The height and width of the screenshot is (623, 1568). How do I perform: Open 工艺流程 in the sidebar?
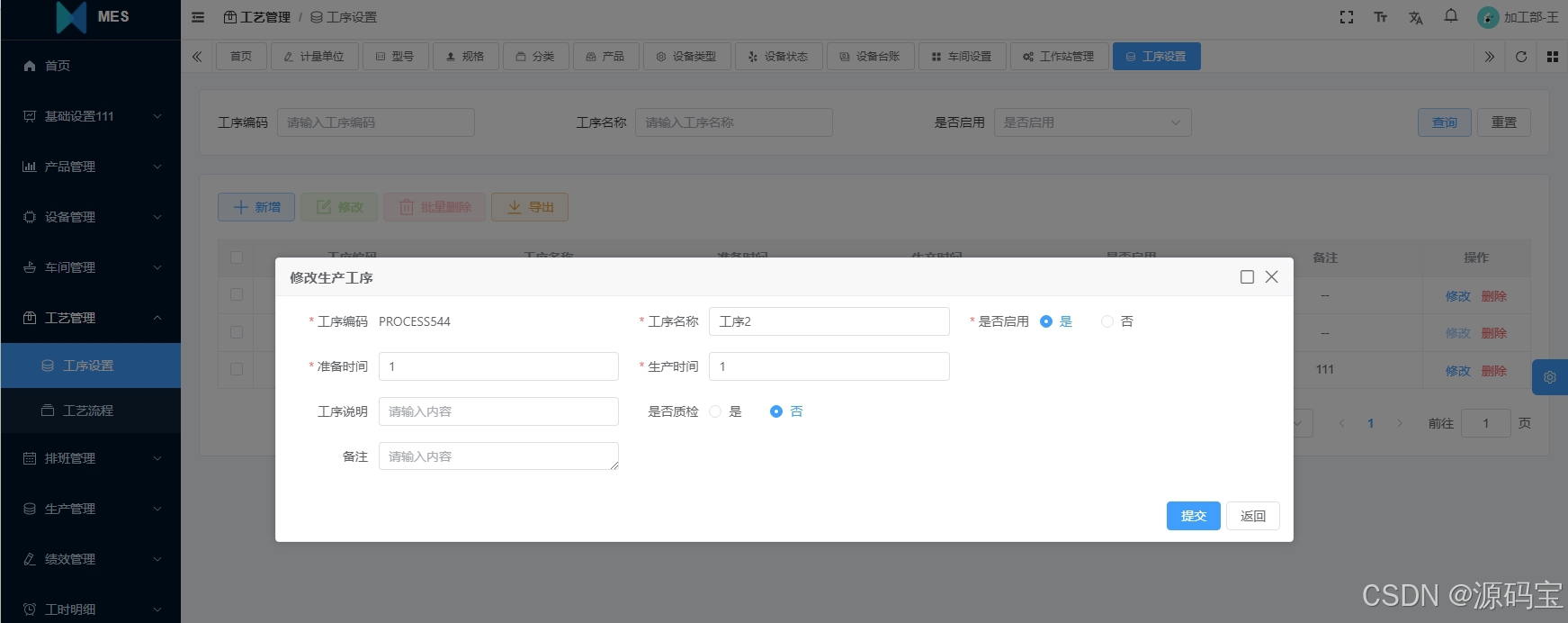coord(91,411)
